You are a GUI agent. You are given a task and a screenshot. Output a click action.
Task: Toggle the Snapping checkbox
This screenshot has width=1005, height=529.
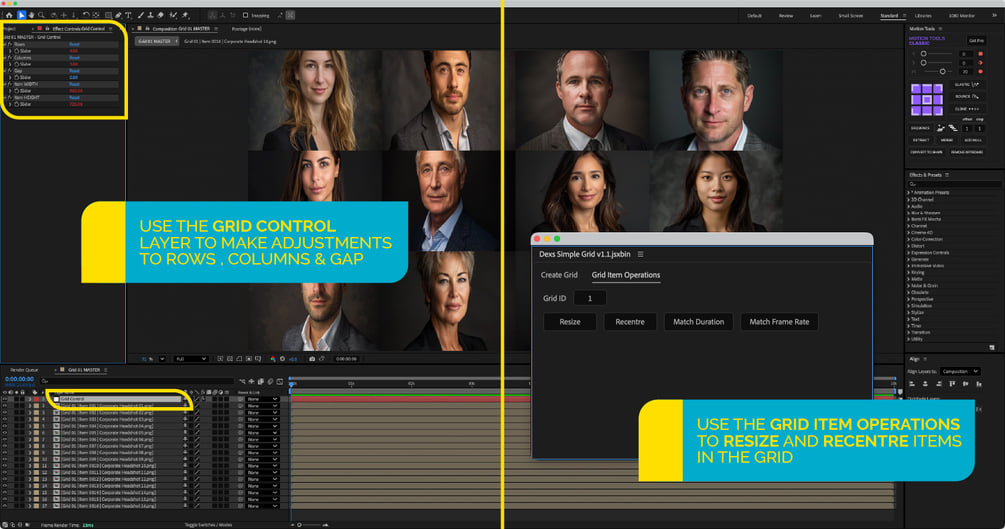245,15
